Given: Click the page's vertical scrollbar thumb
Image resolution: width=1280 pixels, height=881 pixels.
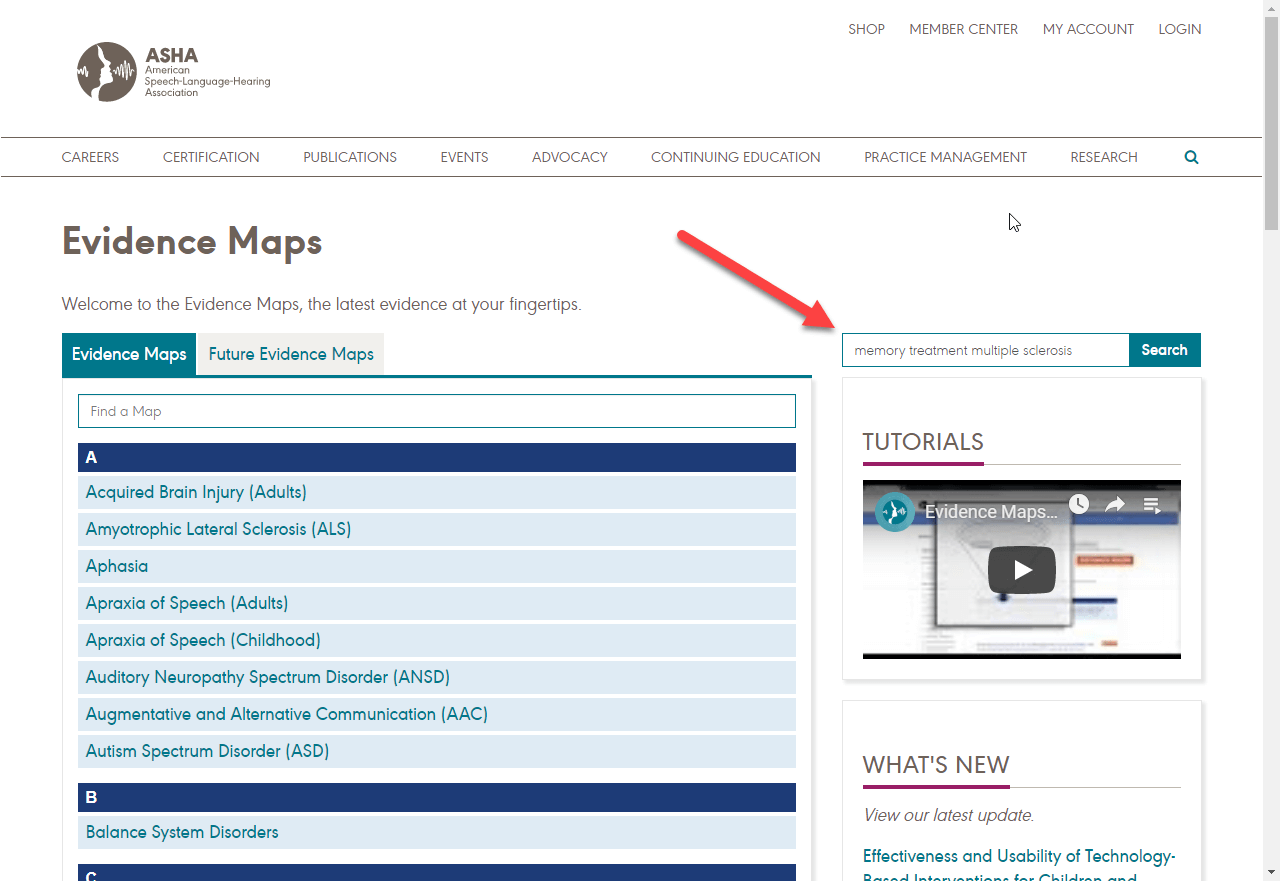Looking at the screenshot, I should click(1271, 120).
